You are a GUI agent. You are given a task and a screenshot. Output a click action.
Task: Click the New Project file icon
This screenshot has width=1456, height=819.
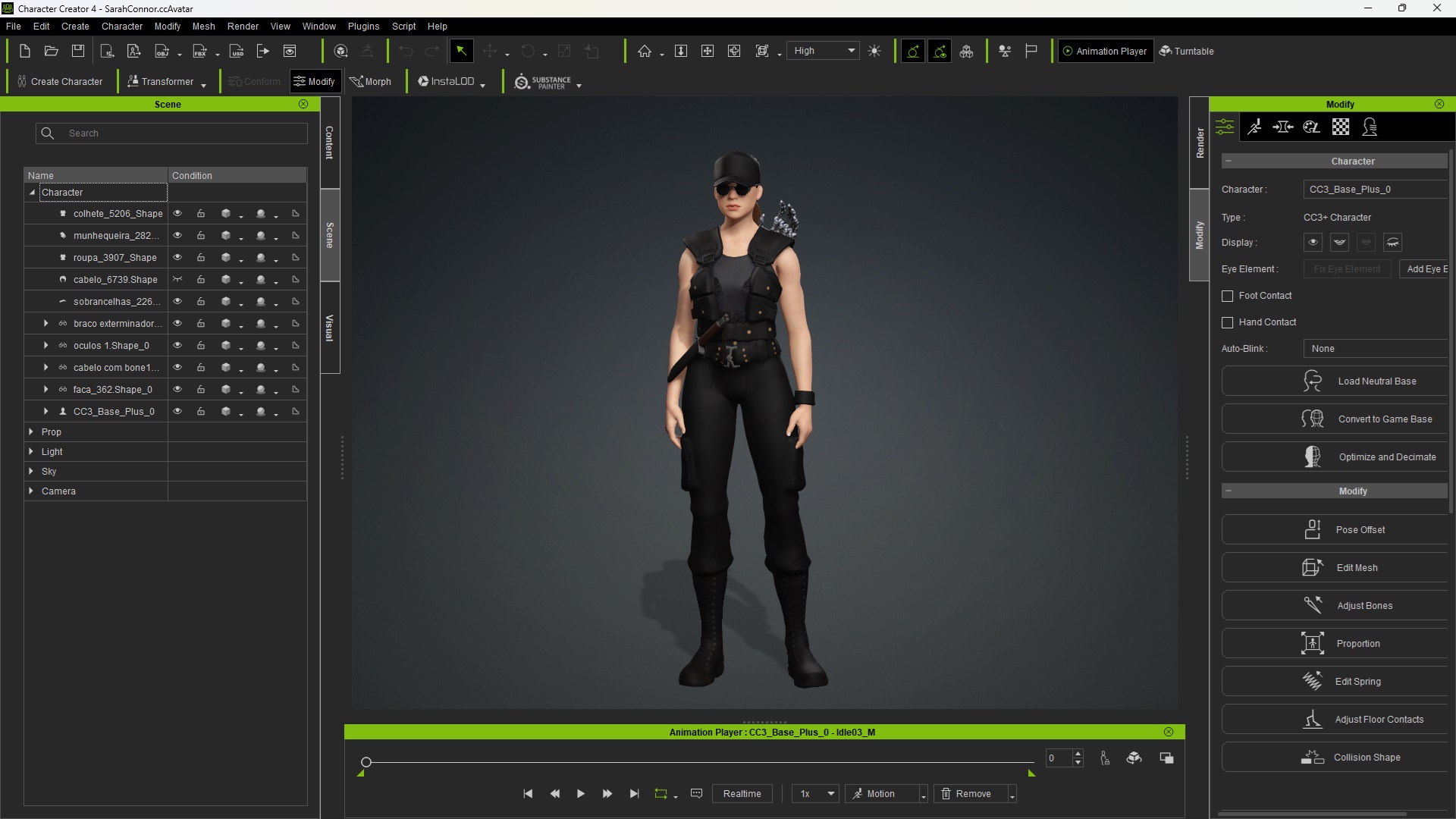click(24, 51)
